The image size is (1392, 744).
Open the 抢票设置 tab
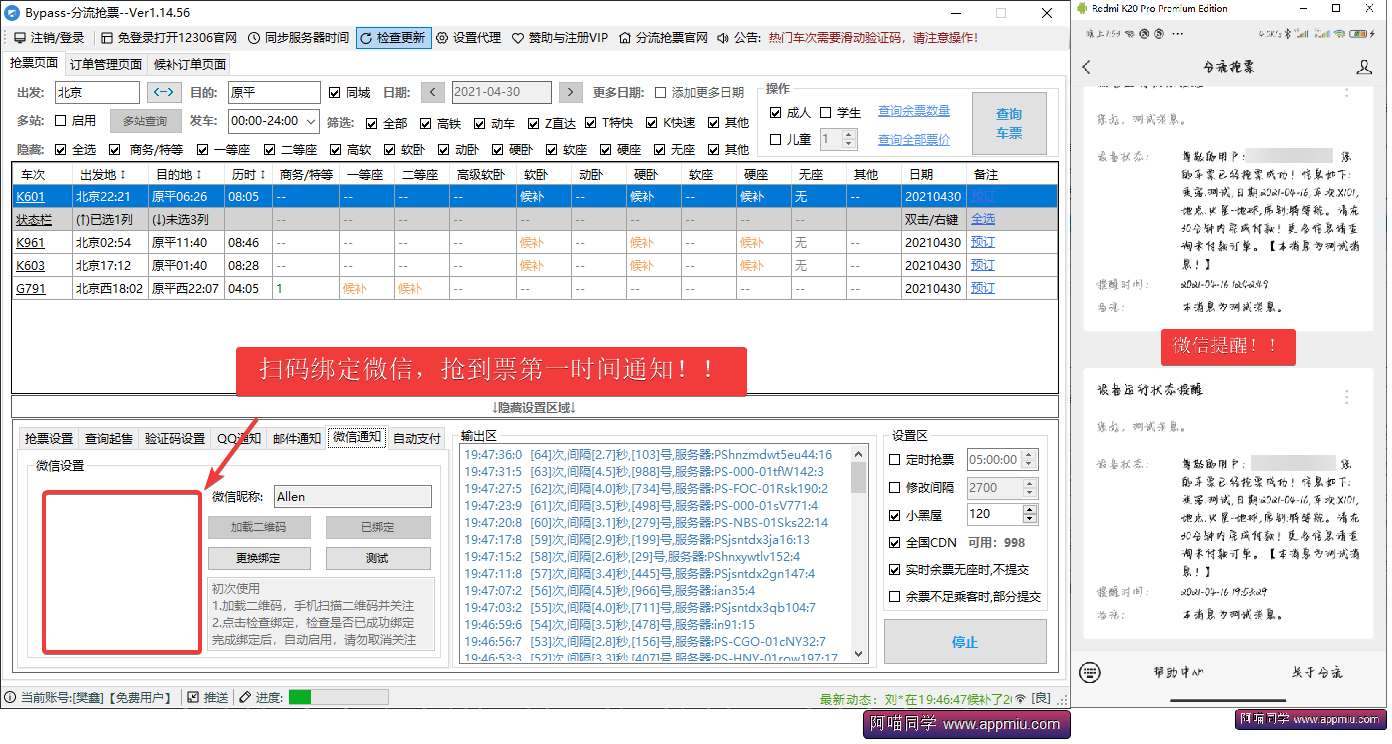49,438
